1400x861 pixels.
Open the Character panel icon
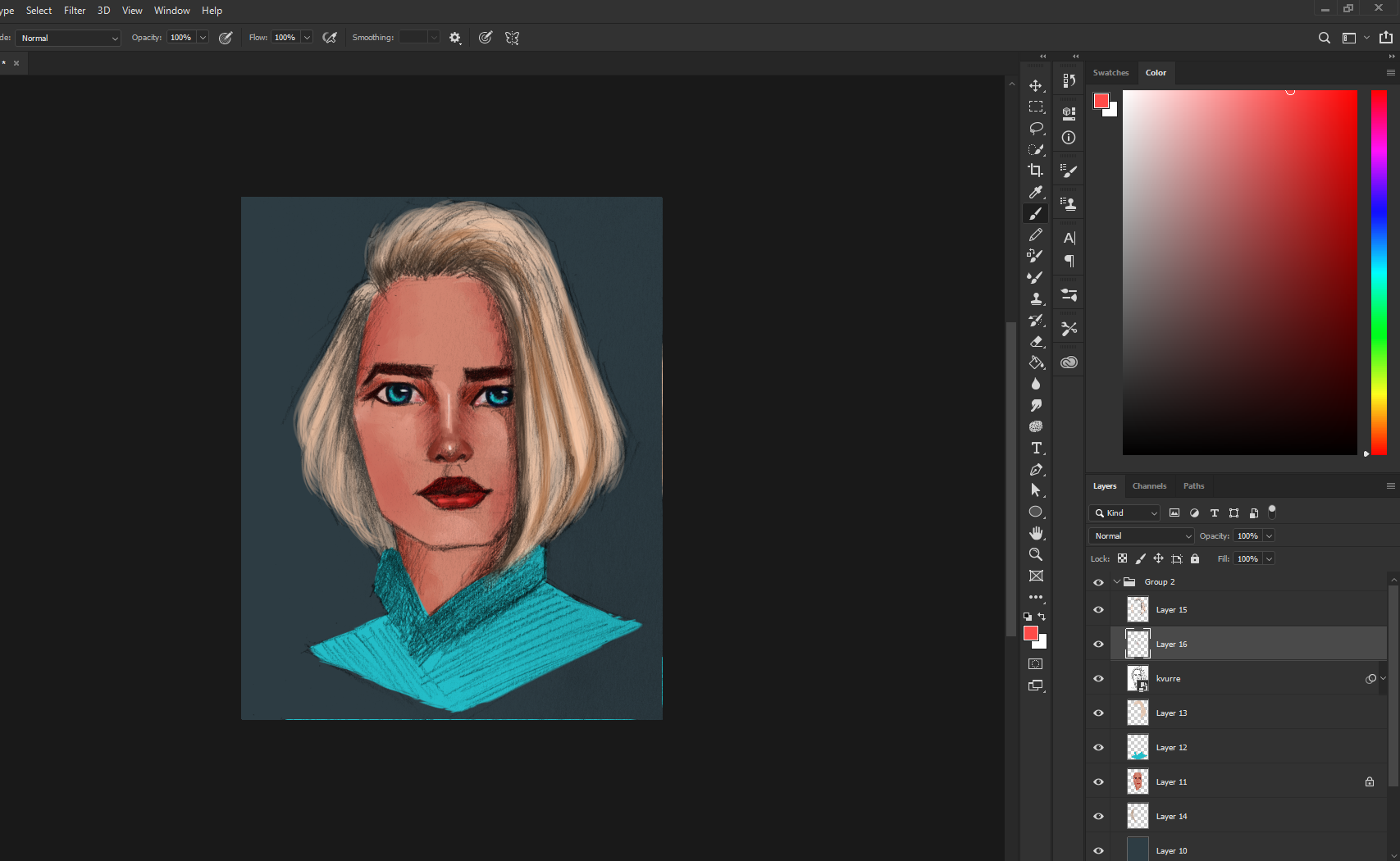point(1069,238)
